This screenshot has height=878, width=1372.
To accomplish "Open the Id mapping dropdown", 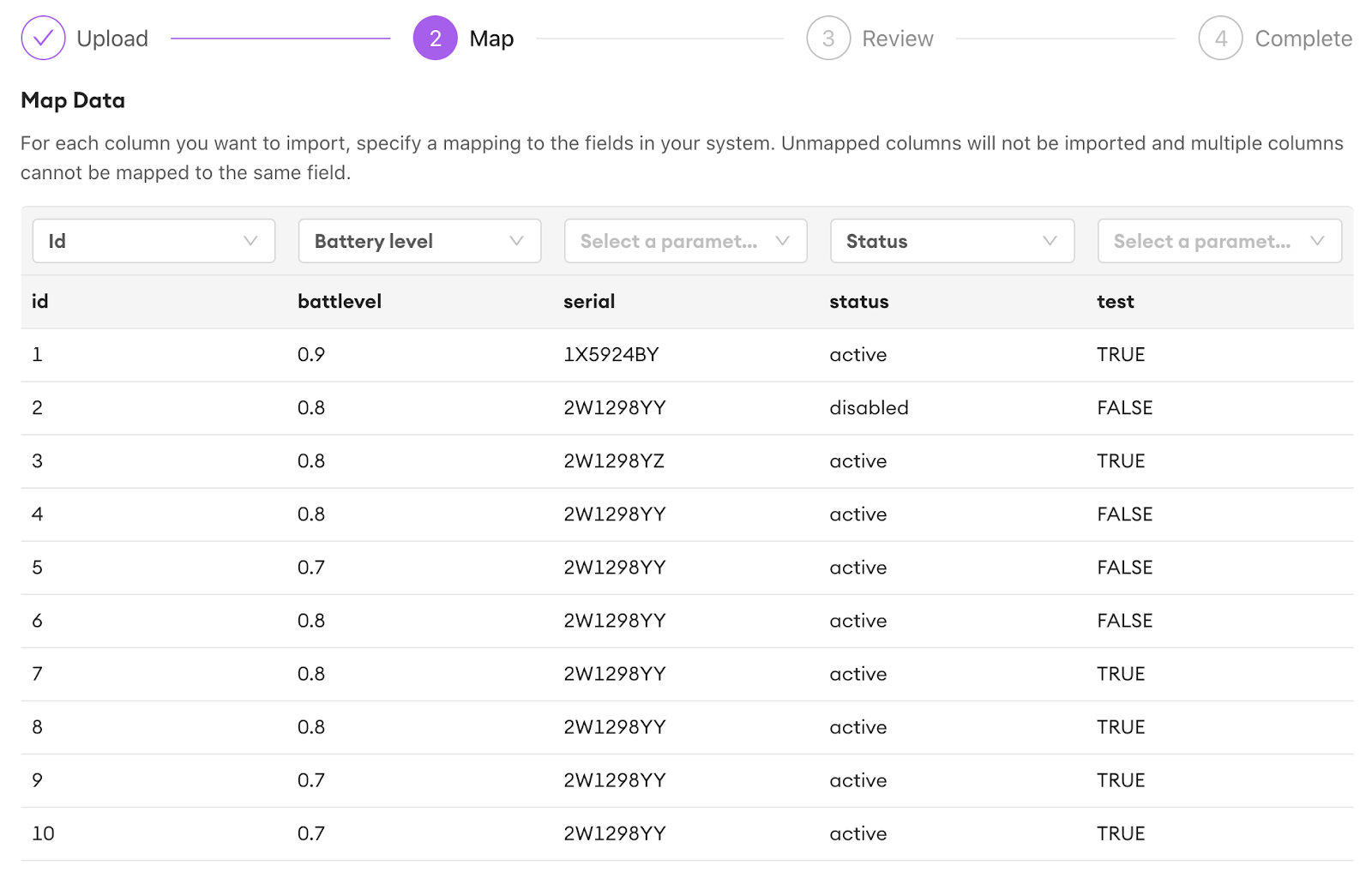I will (153, 241).
